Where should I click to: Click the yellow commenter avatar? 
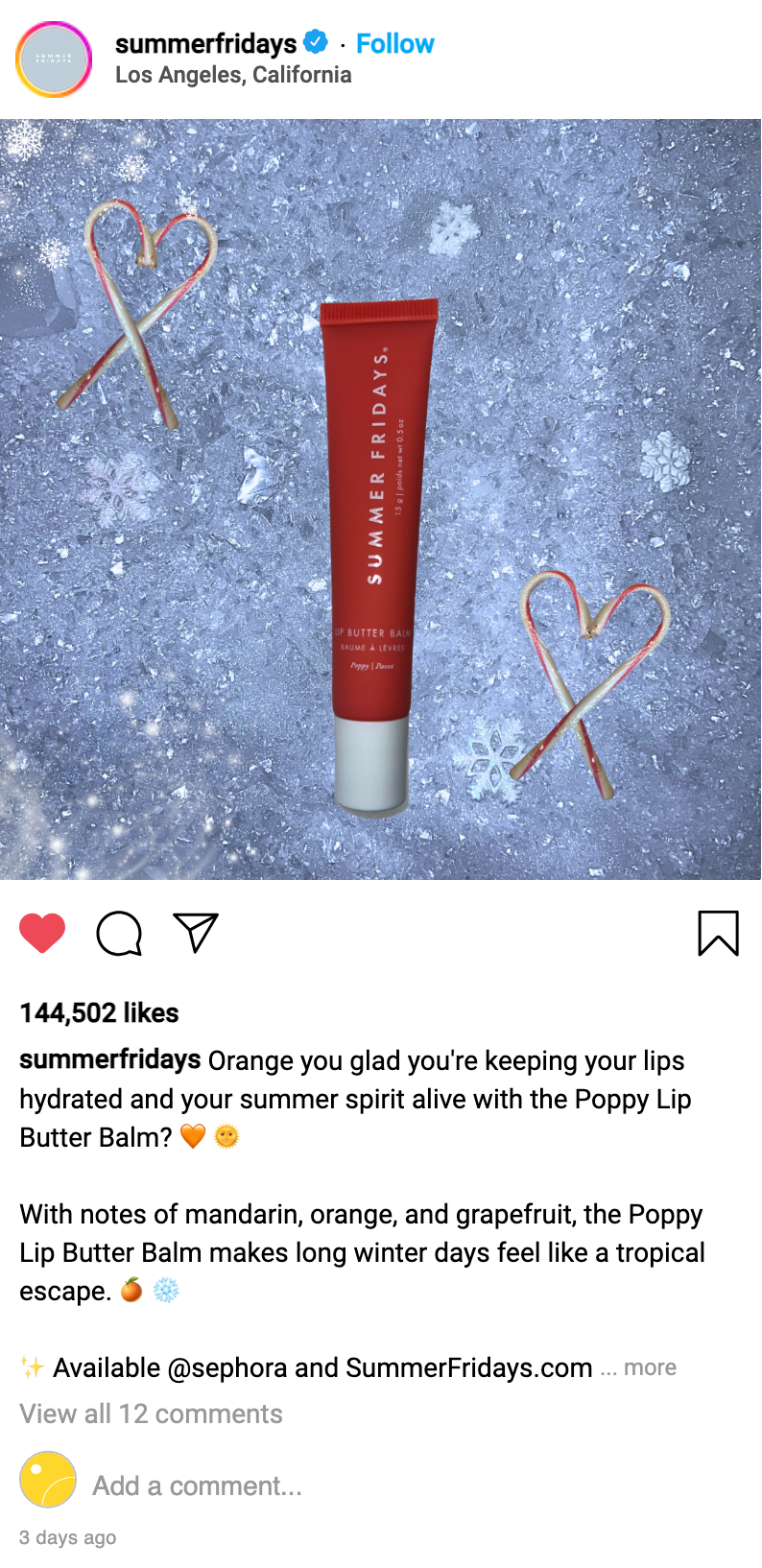click(48, 1480)
